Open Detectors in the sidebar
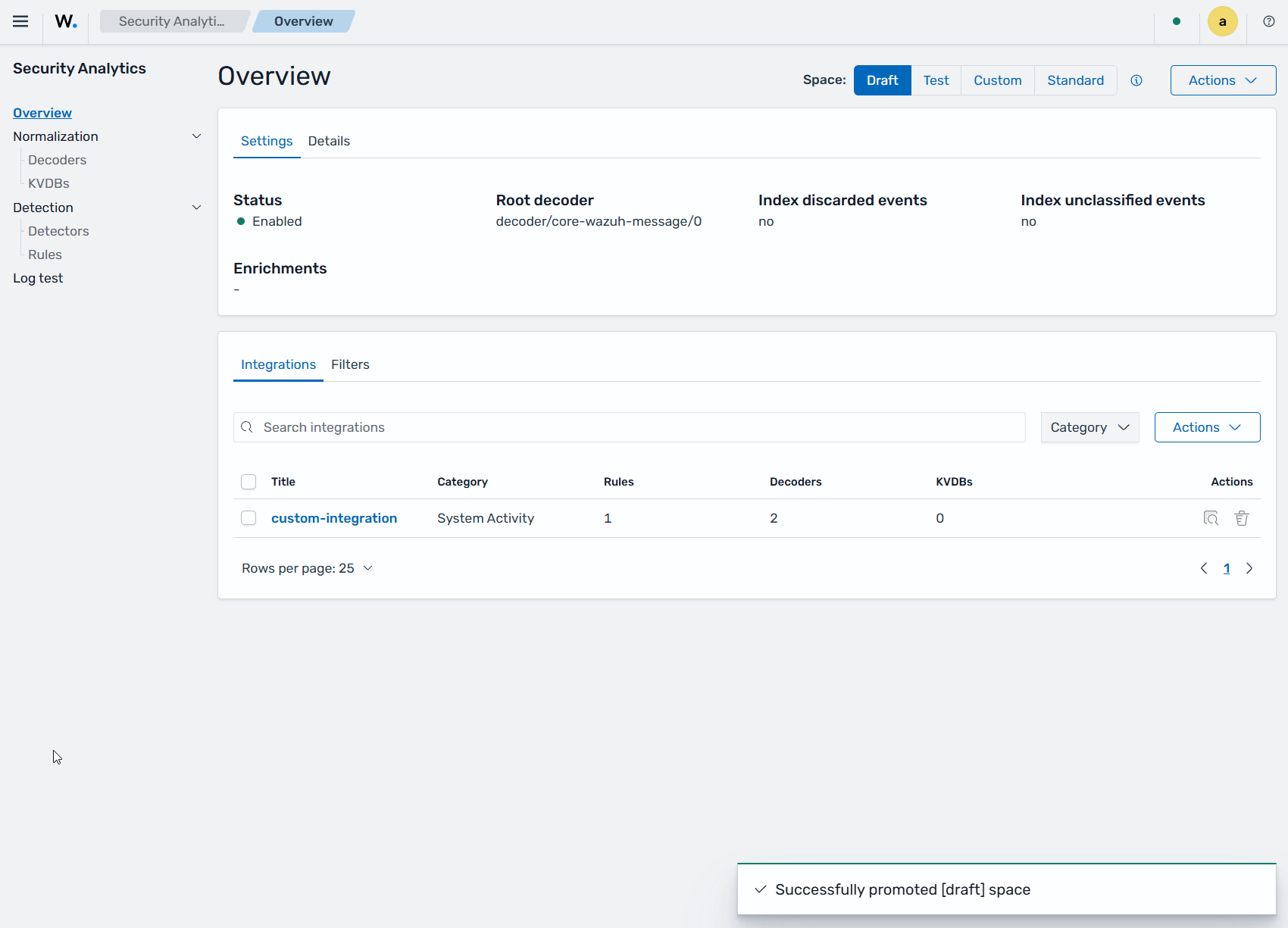The width and height of the screenshot is (1288, 928). [58, 231]
